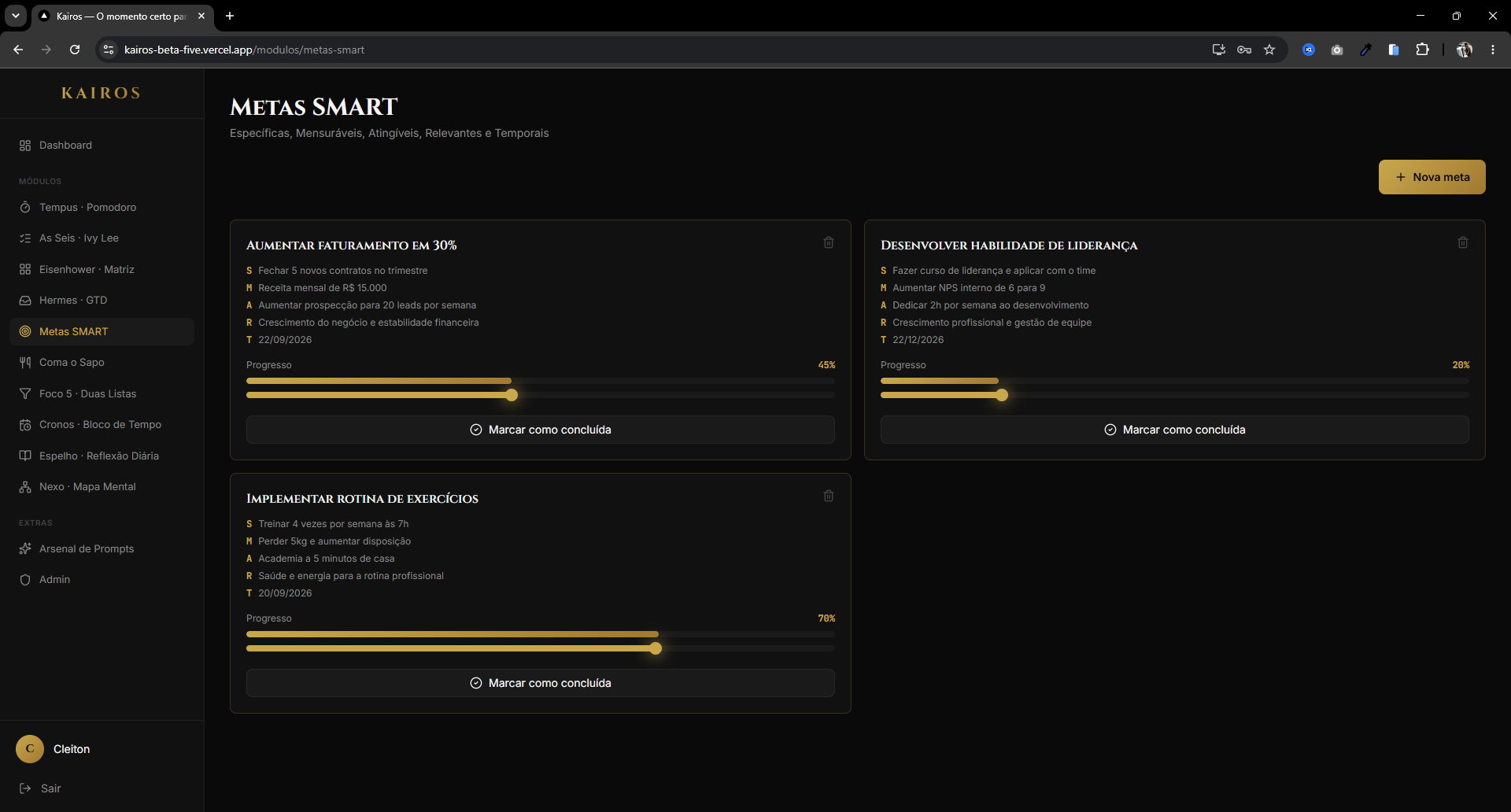Open the tab search dropdown arrow
Image resolution: width=1511 pixels, height=812 pixels.
16,16
